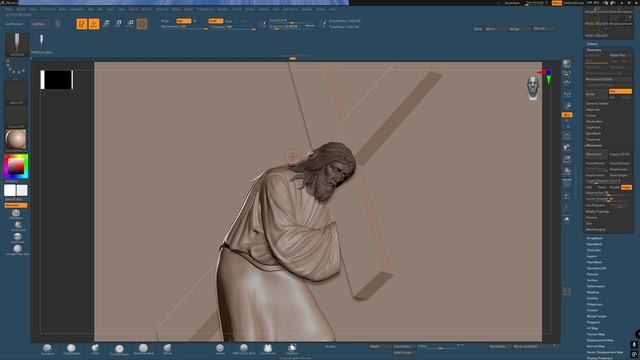The image size is (640, 360).
Task: Click the Zoom3D icon on right shelf
Action: [567, 159]
